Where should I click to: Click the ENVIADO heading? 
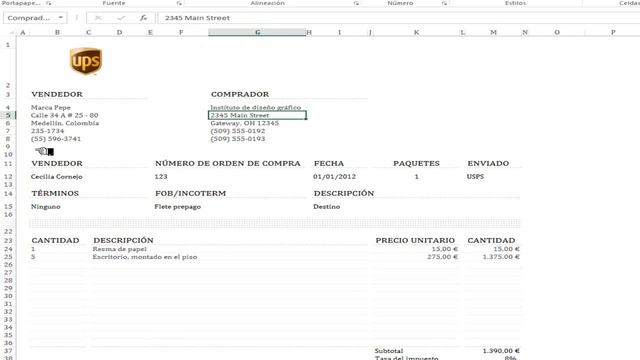point(488,163)
